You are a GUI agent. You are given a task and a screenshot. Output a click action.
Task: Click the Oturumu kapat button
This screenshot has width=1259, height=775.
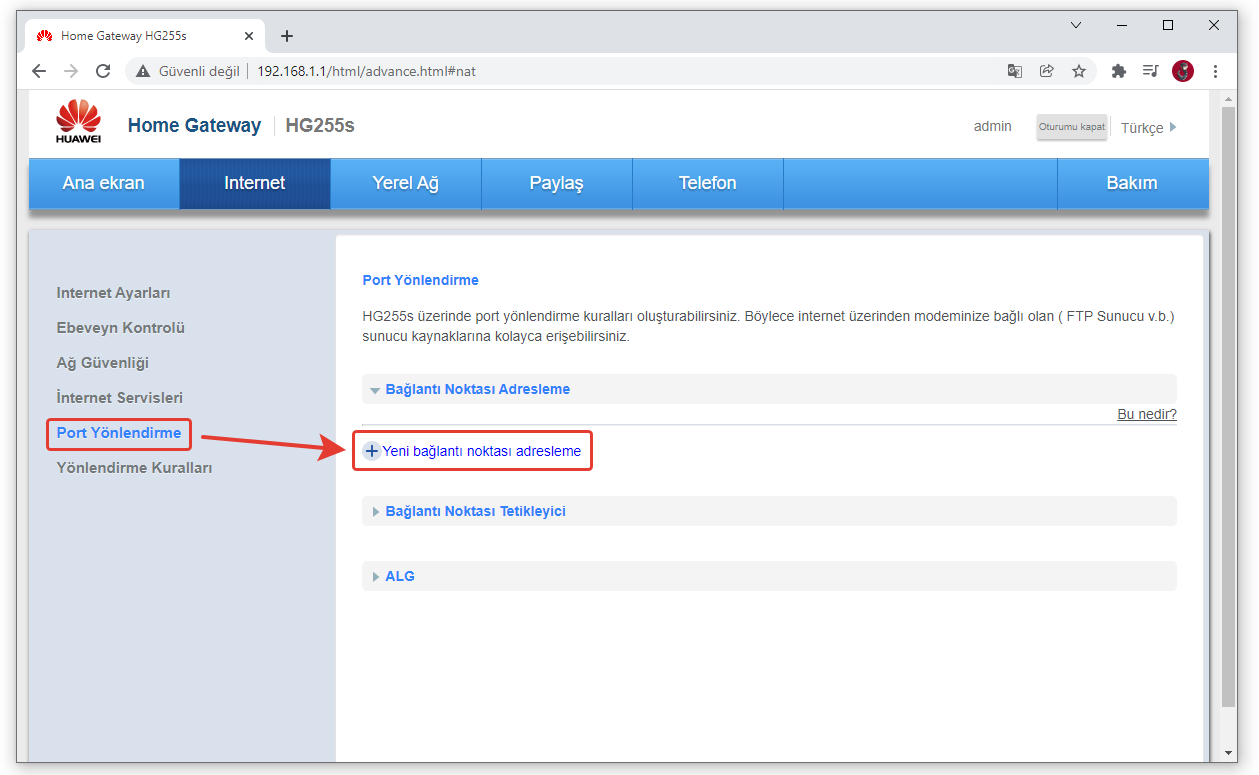[1071, 127]
